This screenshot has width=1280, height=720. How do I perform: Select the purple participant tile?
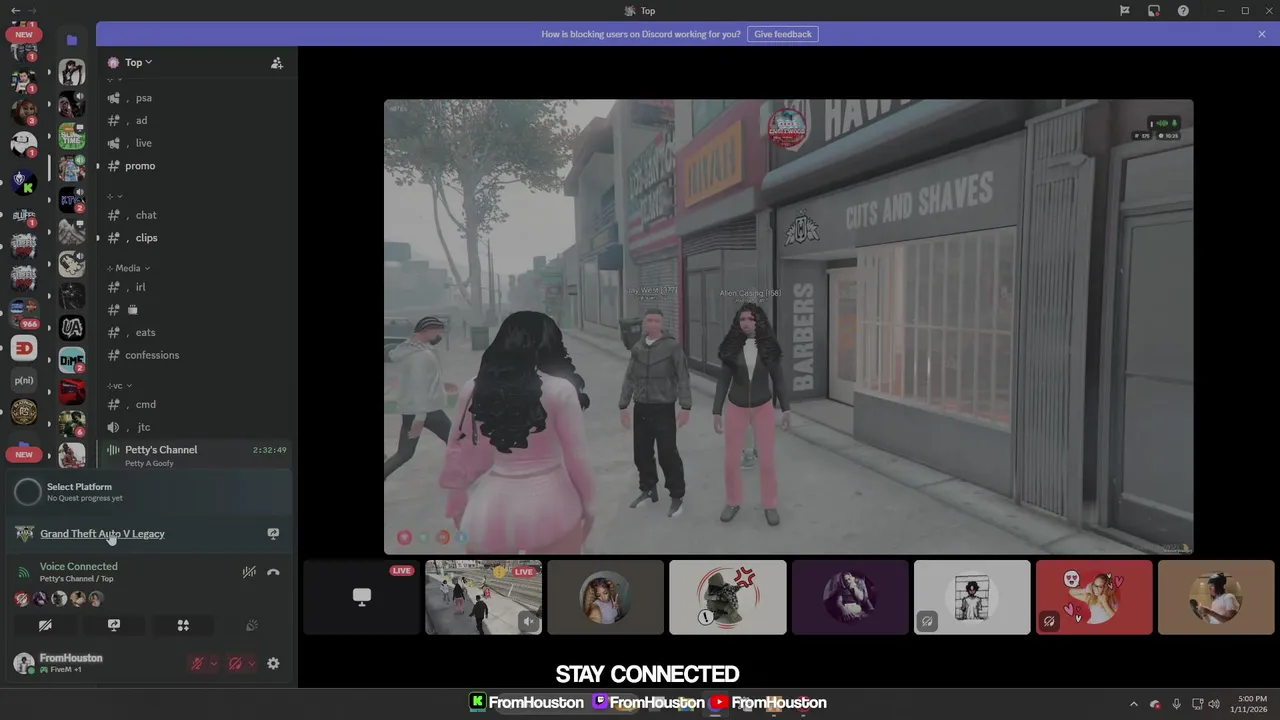click(x=850, y=597)
